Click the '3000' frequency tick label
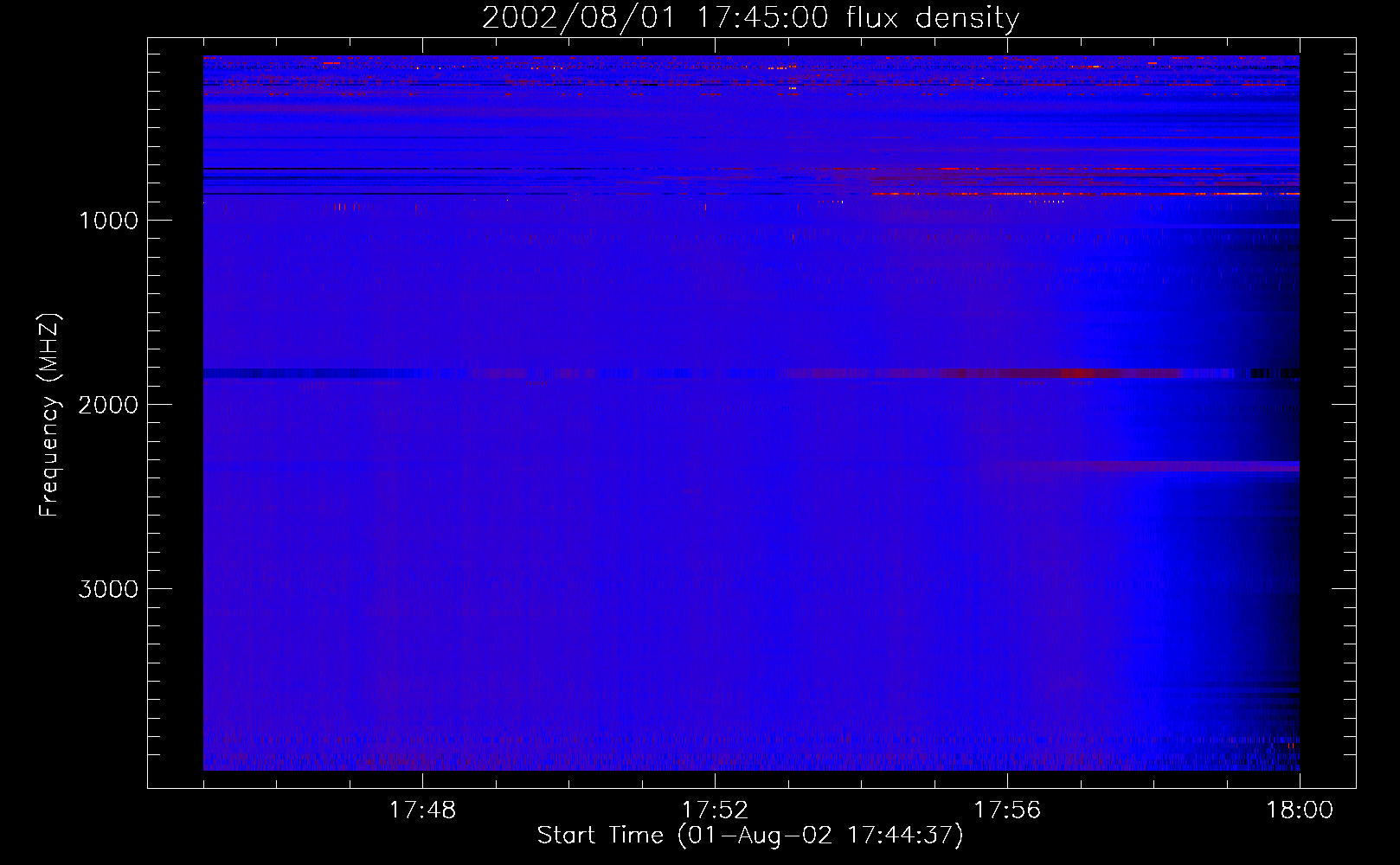The height and width of the screenshot is (865, 1400). 108,589
